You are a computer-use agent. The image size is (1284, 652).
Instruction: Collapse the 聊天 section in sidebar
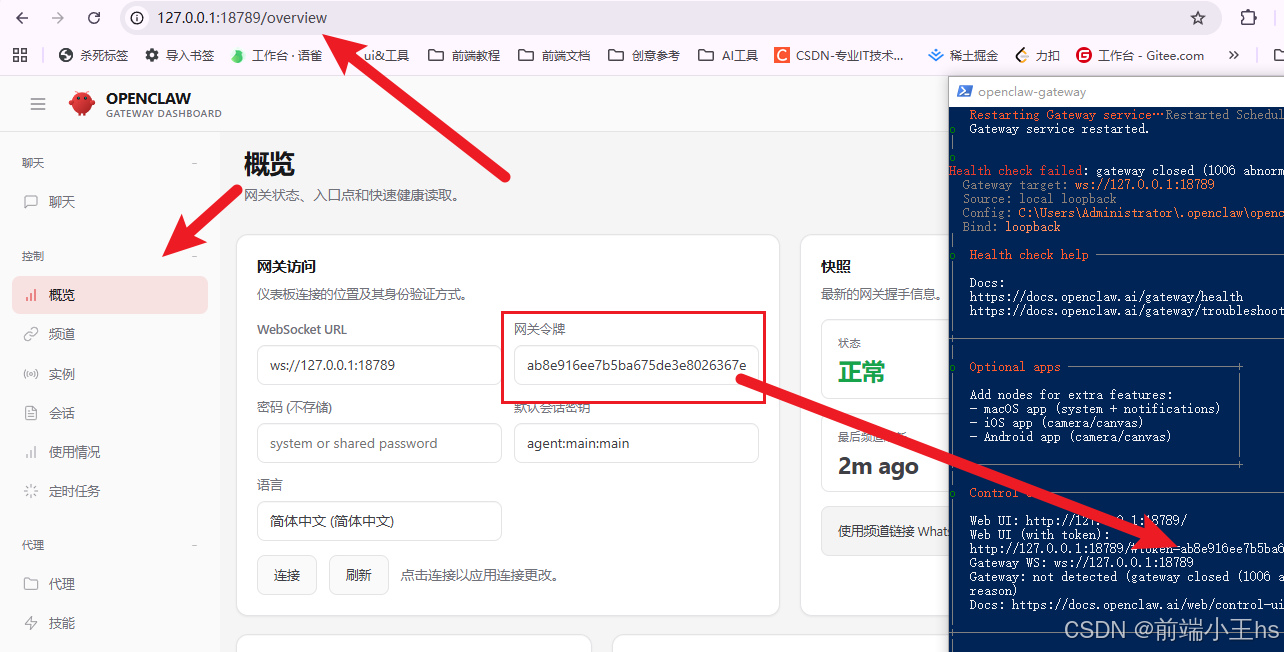point(195,162)
